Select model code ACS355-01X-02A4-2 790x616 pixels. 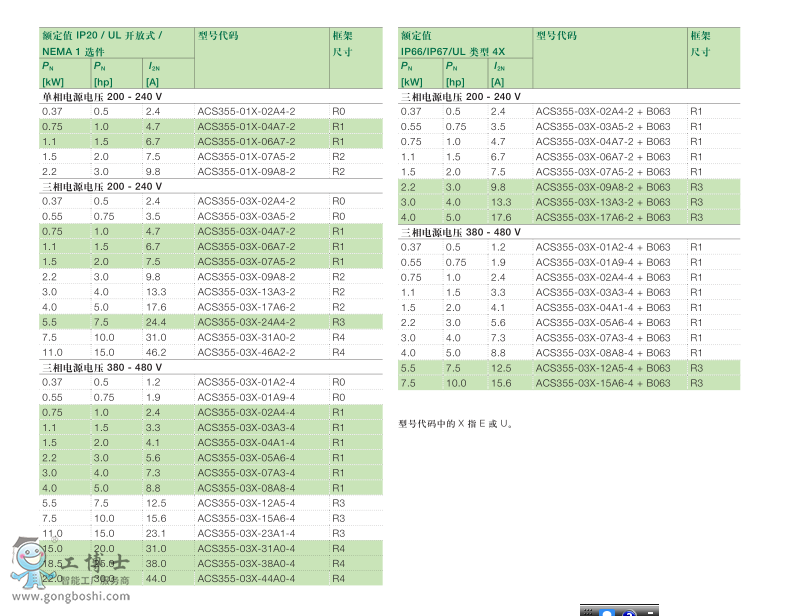point(246,111)
